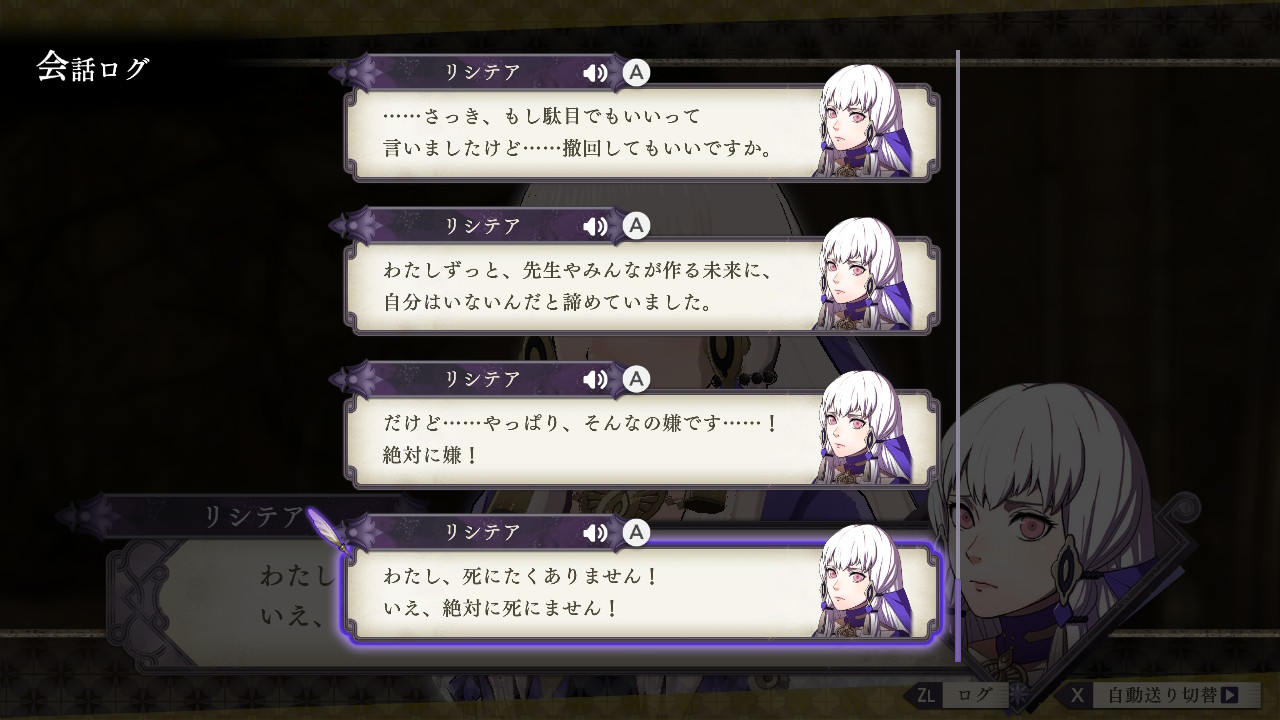Select the highlighted entry わたし、死にたくありません

(638, 592)
